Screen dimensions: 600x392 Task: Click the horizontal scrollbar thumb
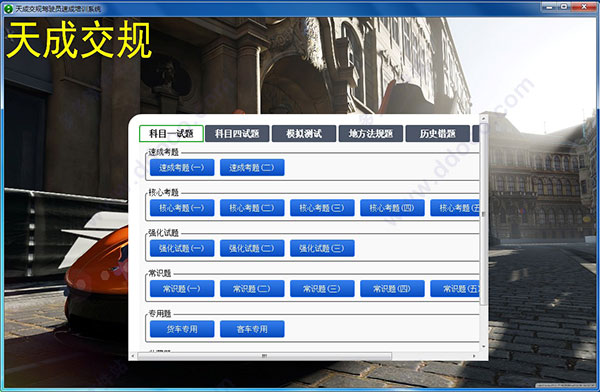[264, 356]
